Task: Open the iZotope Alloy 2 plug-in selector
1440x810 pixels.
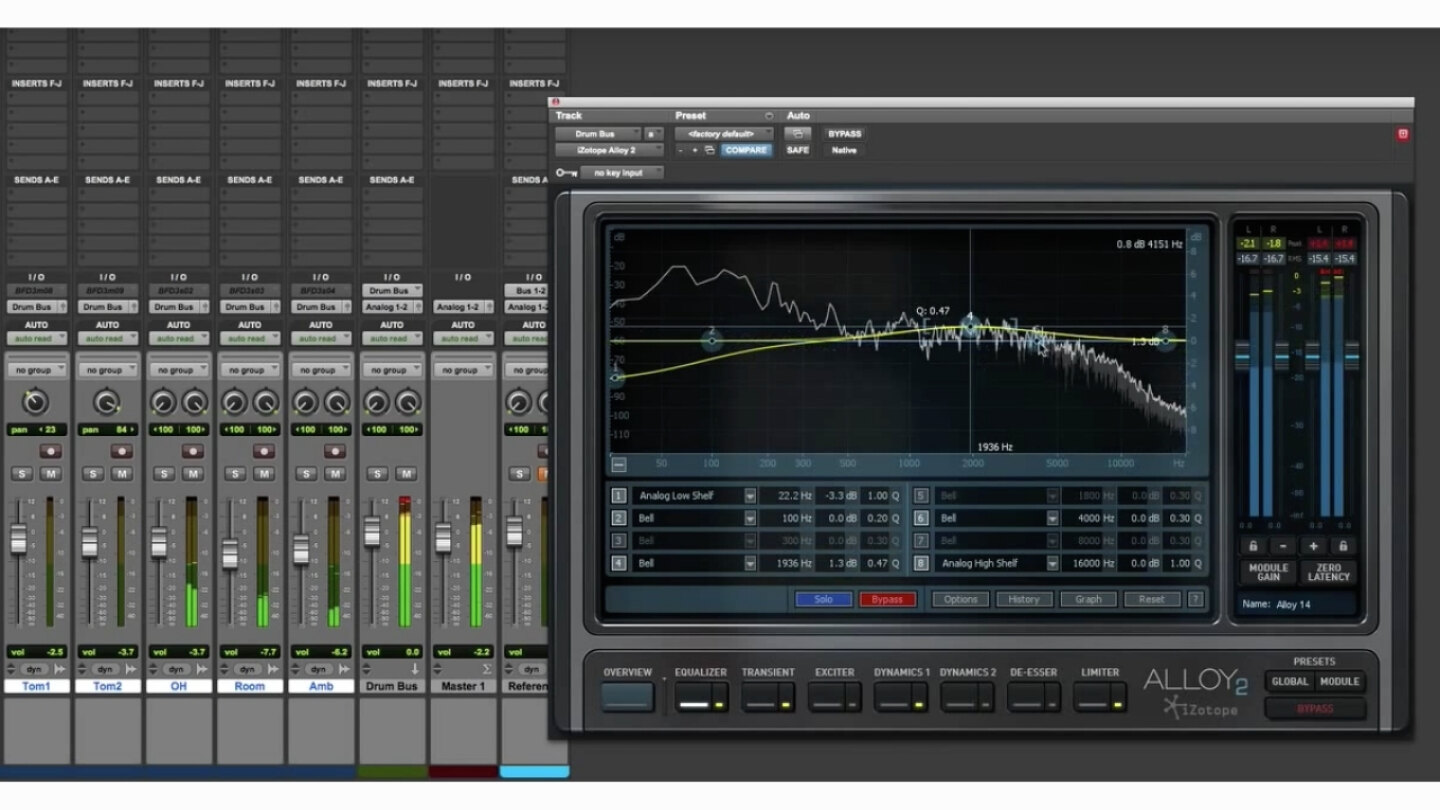Action: pyautogui.click(x=610, y=150)
